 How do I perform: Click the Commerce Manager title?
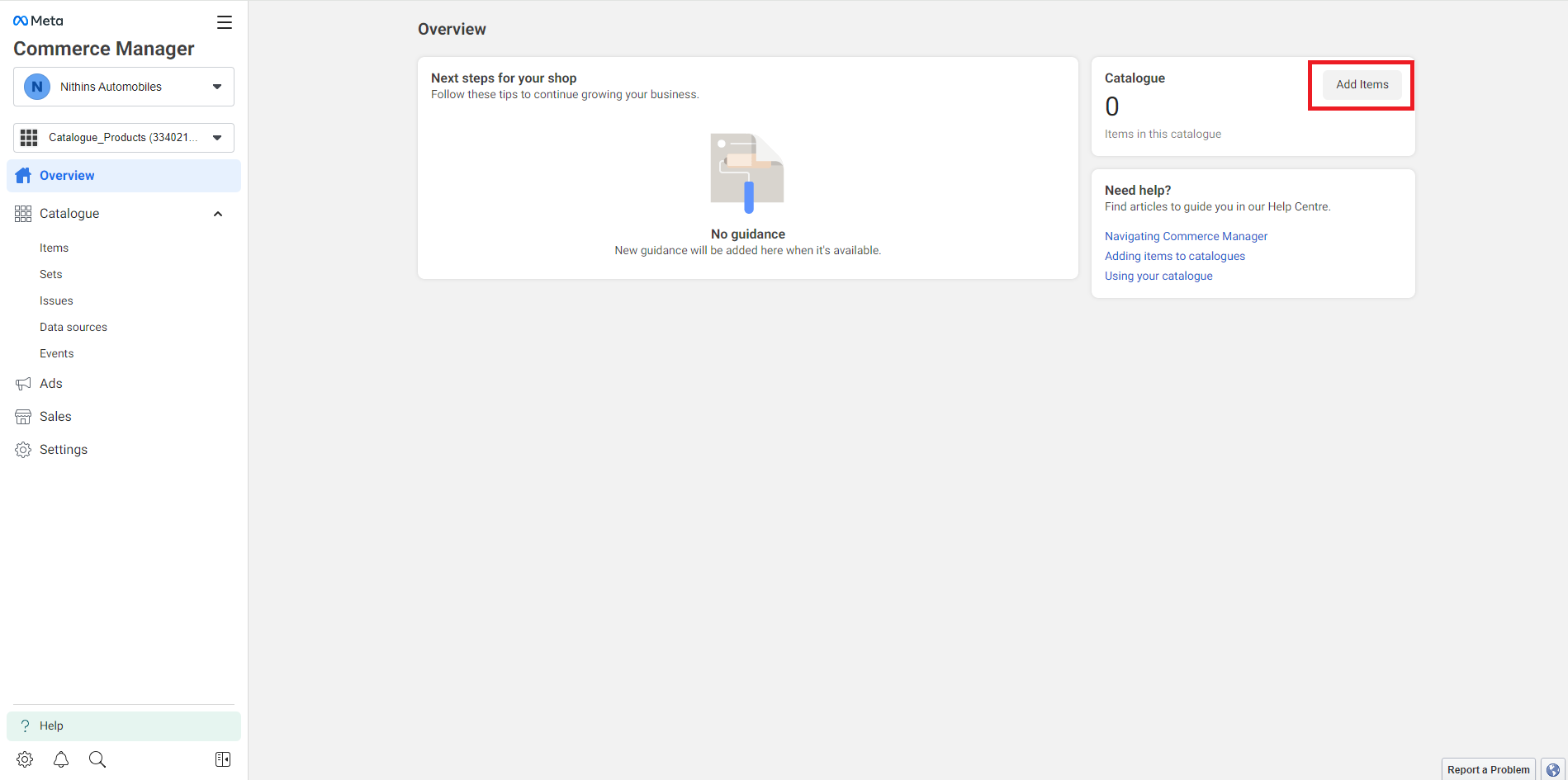[x=104, y=49]
